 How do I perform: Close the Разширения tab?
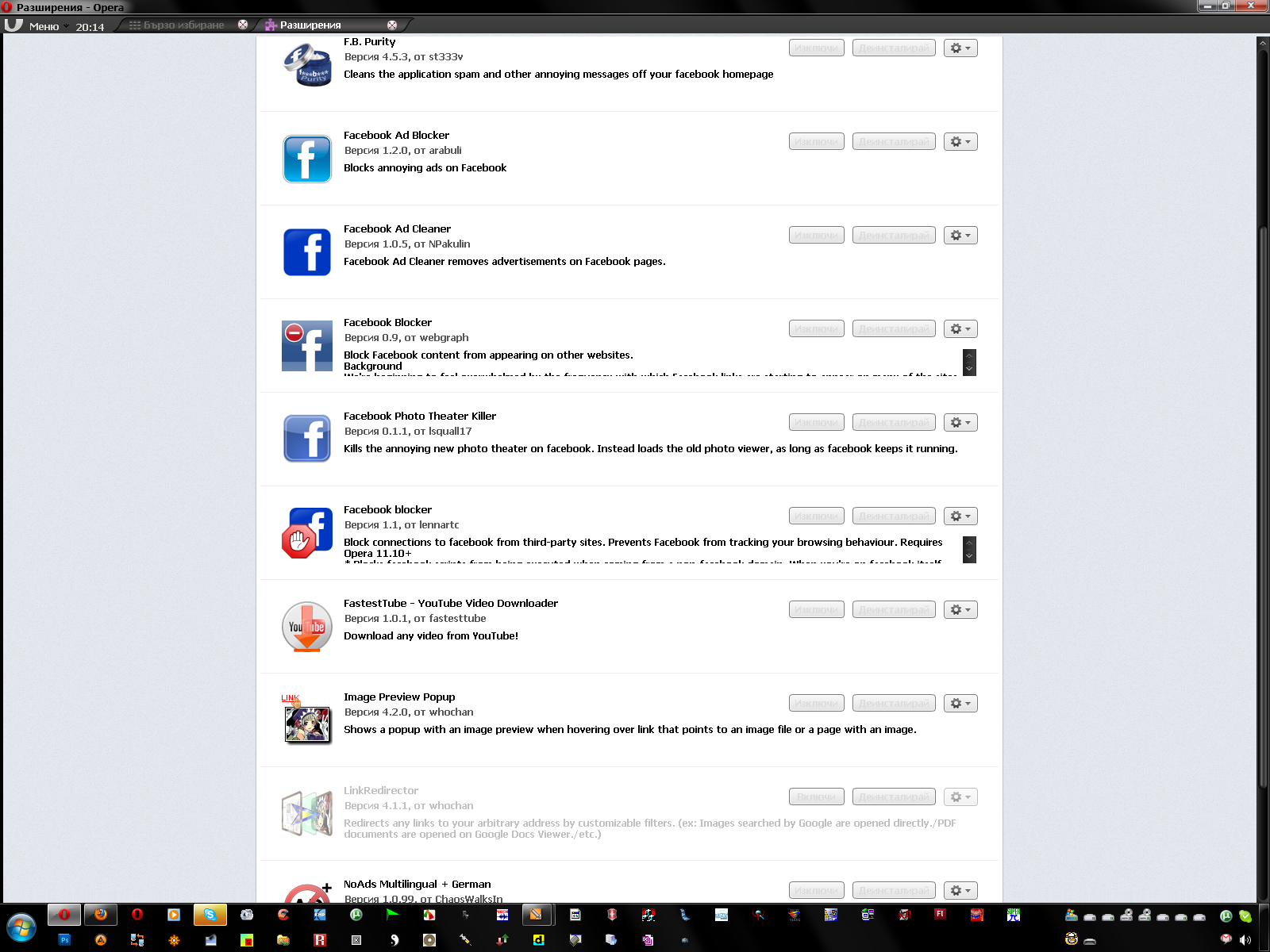pos(391,25)
